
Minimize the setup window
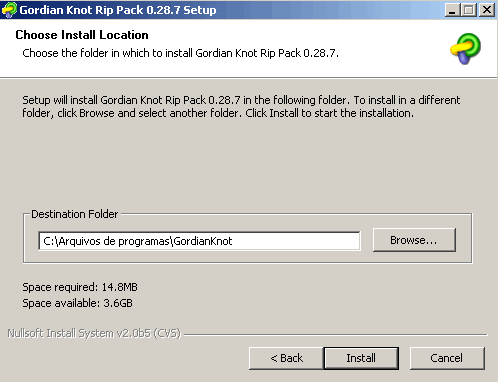tap(452, 10)
